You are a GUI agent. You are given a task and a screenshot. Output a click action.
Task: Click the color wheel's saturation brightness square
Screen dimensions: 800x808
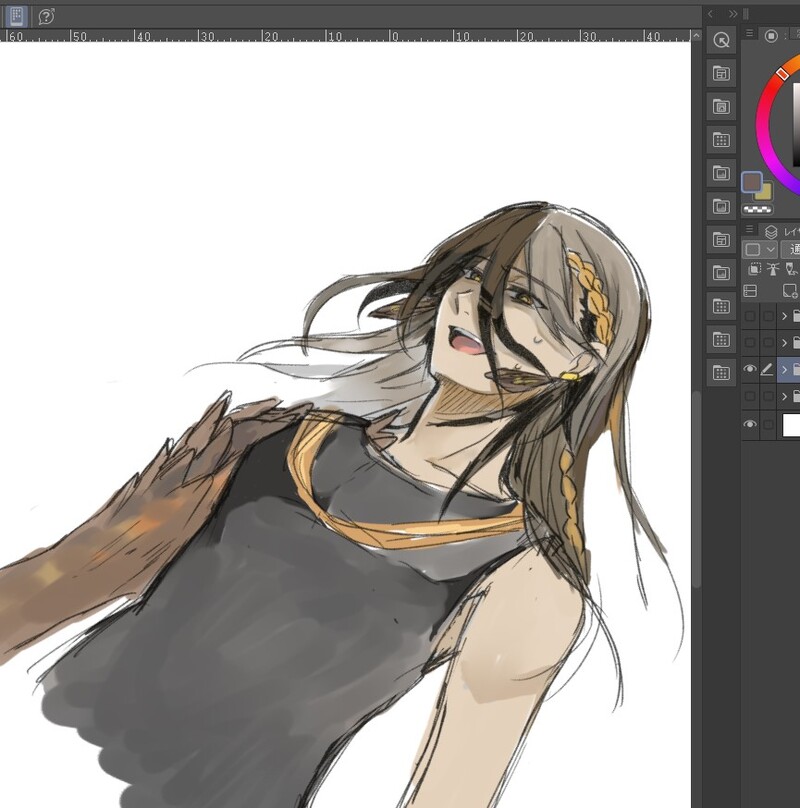click(796, 125)
